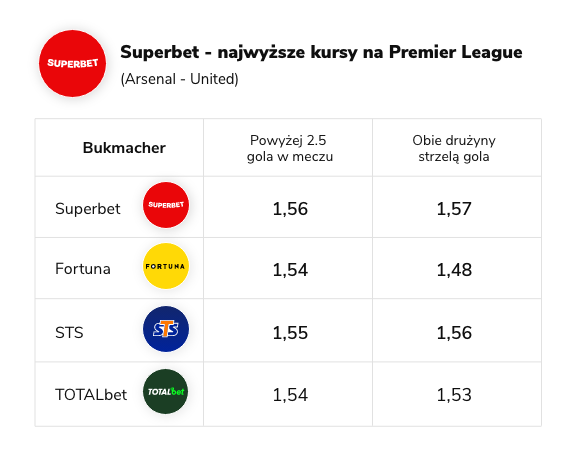Choose Fortuna odds 1,48 both teams score
570x459 pixels.
pos(454,270)
